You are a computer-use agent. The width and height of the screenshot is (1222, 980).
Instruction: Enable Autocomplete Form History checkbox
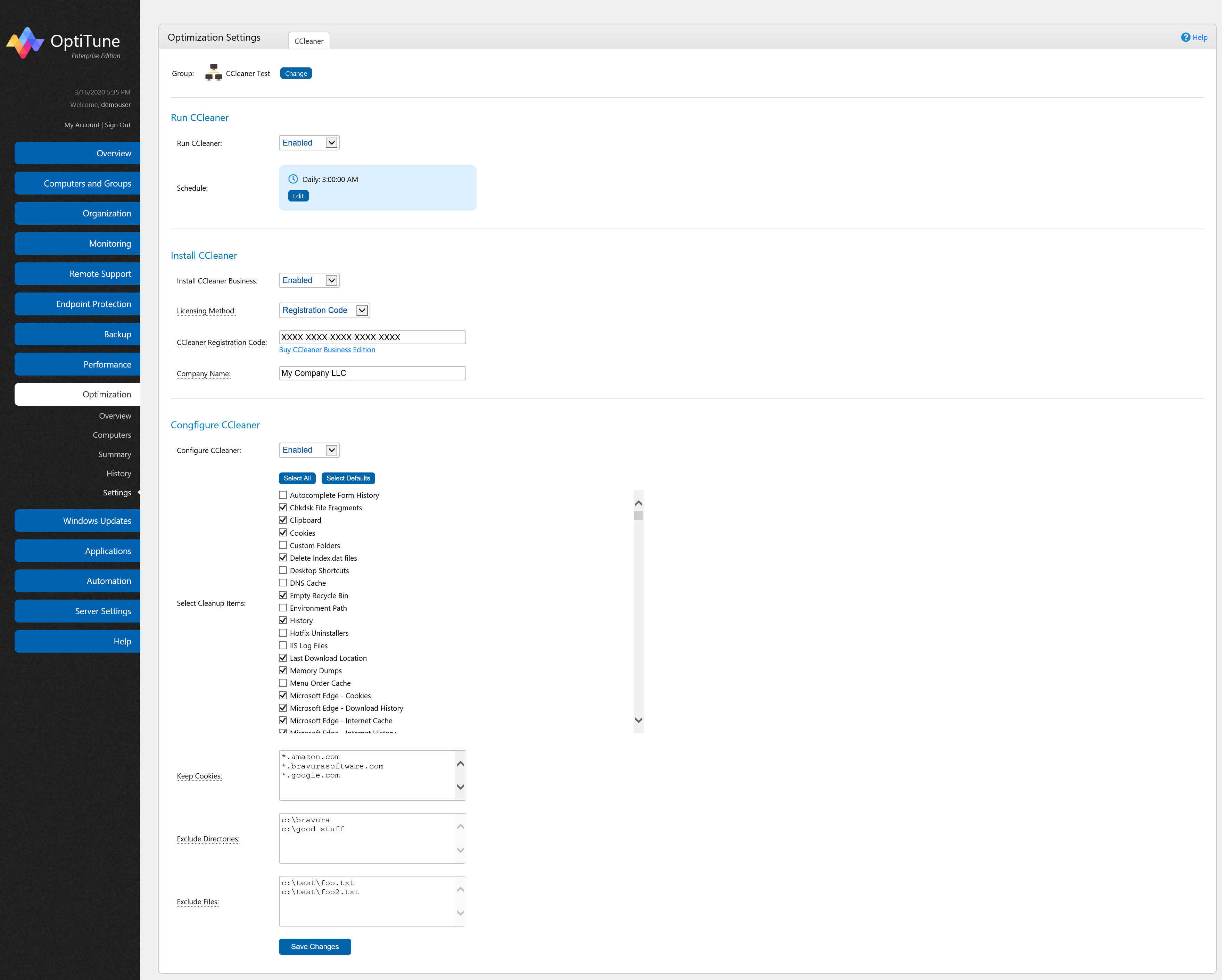(283, 495)
